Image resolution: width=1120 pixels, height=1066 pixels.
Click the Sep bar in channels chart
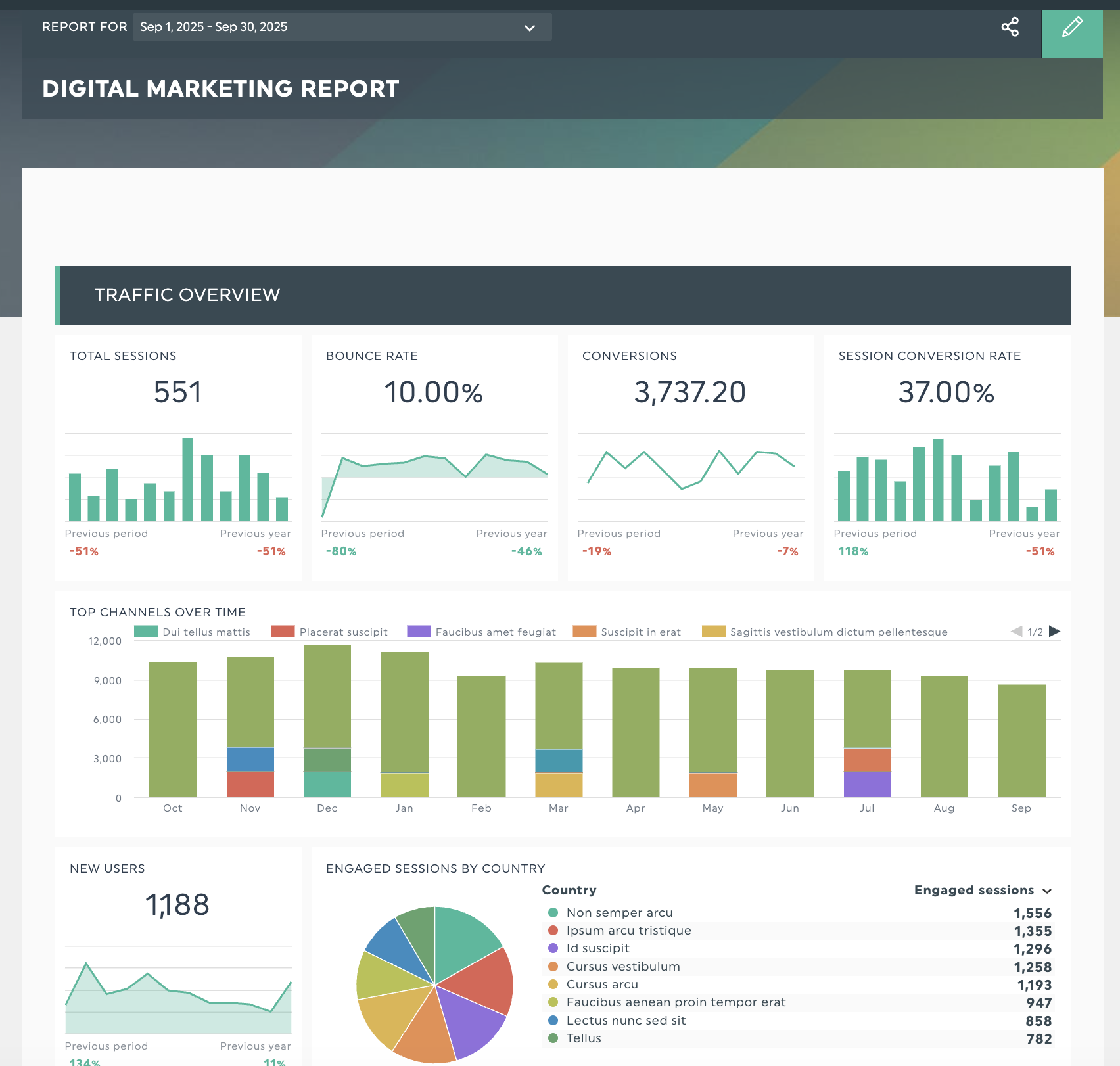pos(1021,741)
